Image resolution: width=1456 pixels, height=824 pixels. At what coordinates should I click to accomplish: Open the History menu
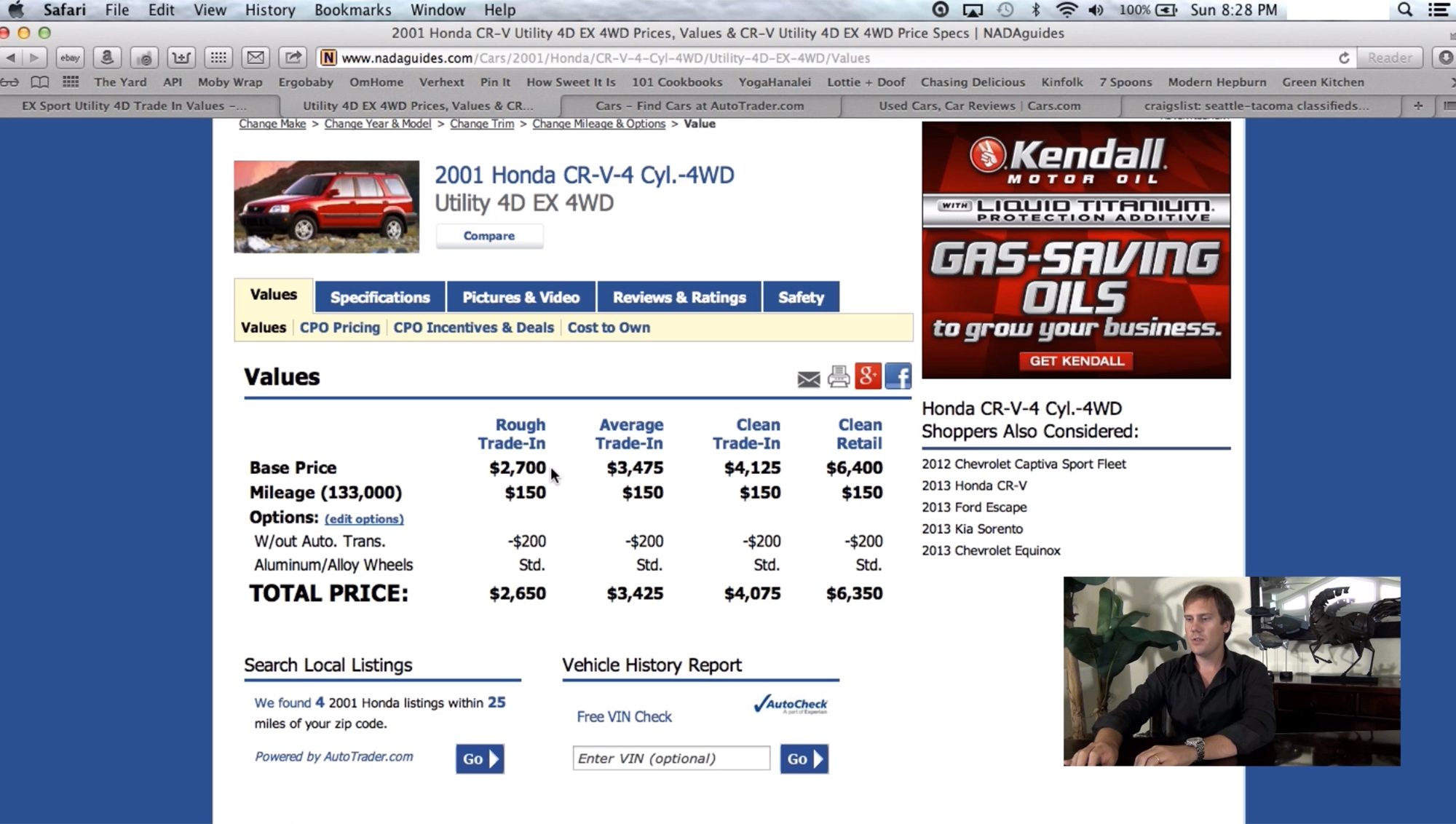tap(269, 10)
